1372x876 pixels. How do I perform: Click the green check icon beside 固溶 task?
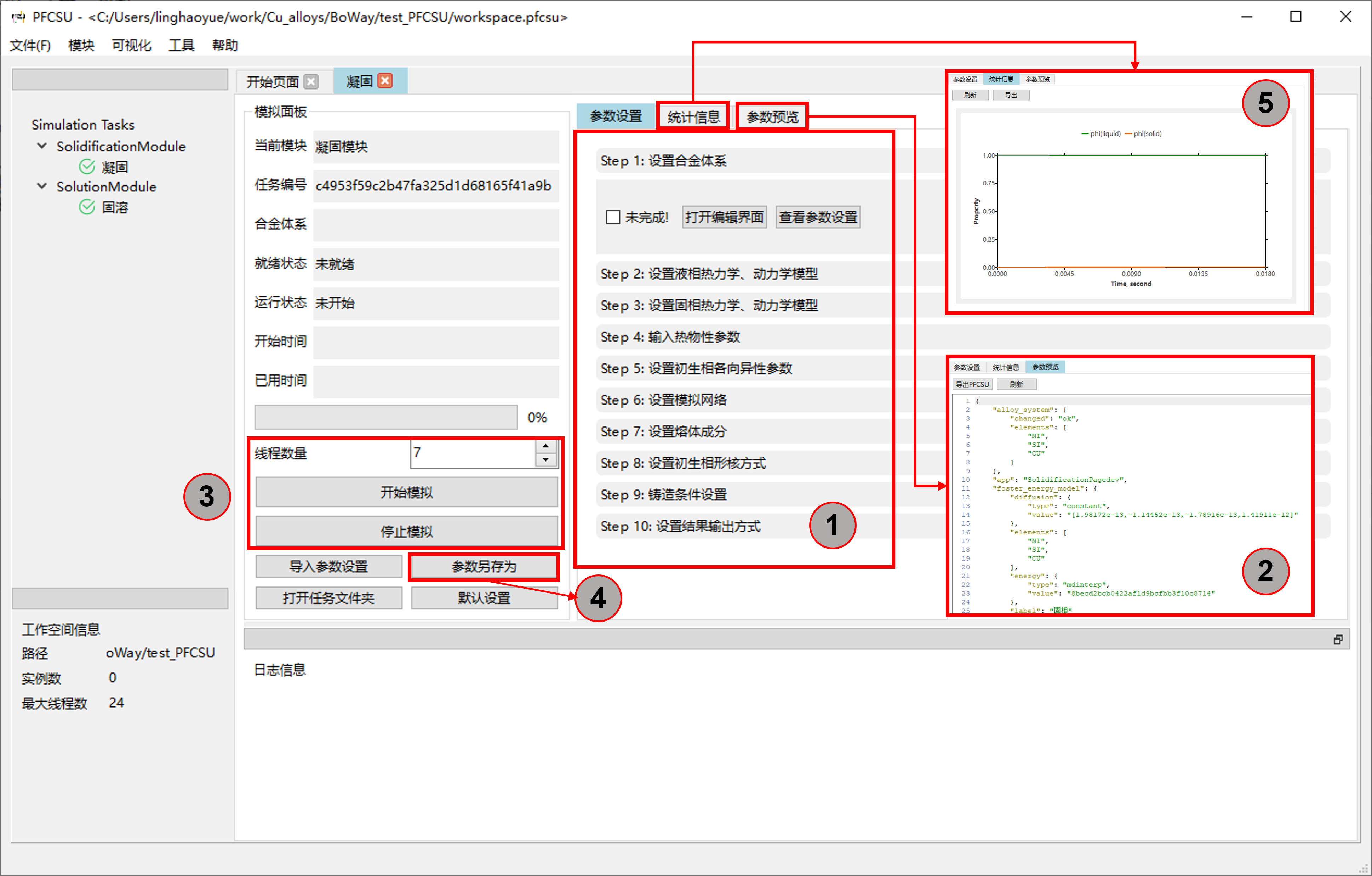pos(87,207)
